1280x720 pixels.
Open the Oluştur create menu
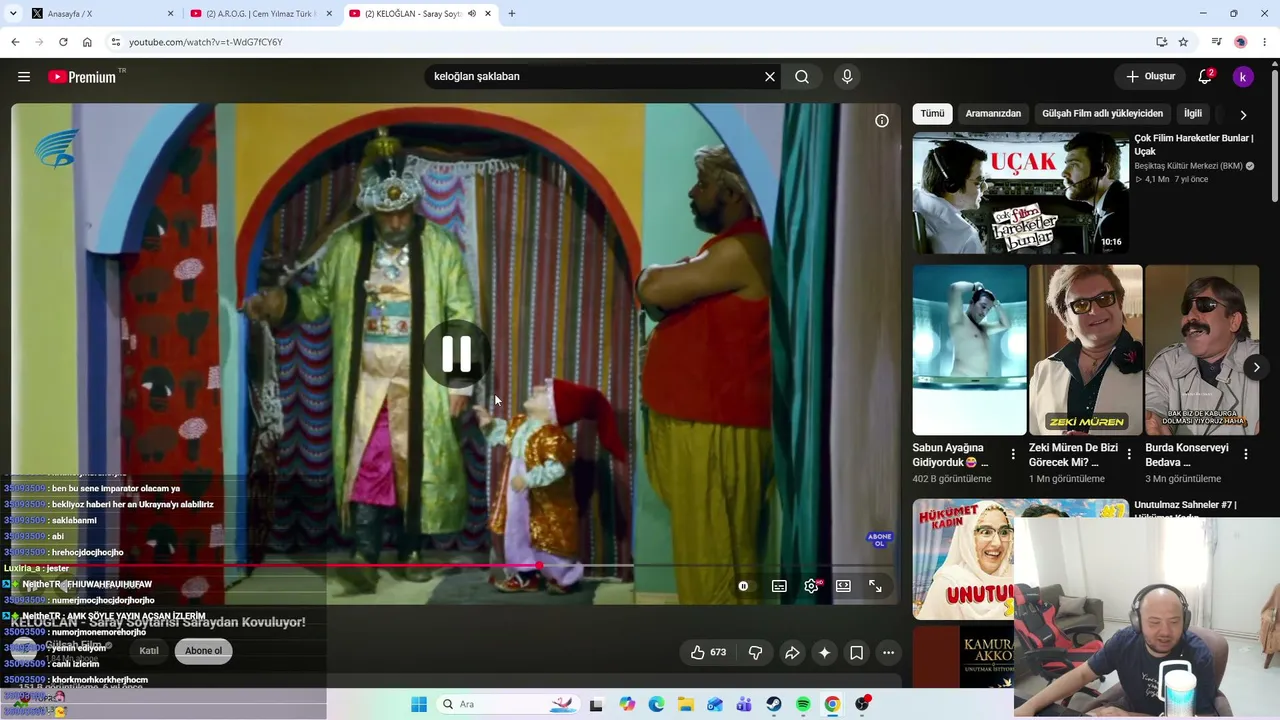click(1150, 77)
